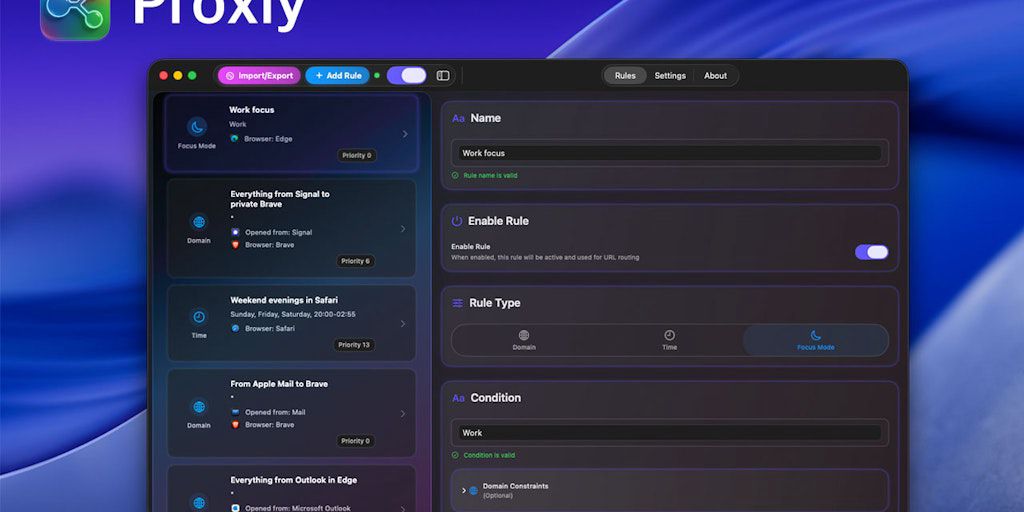
Task: Click the green status dot beside Add Rule
Action: 377,76
